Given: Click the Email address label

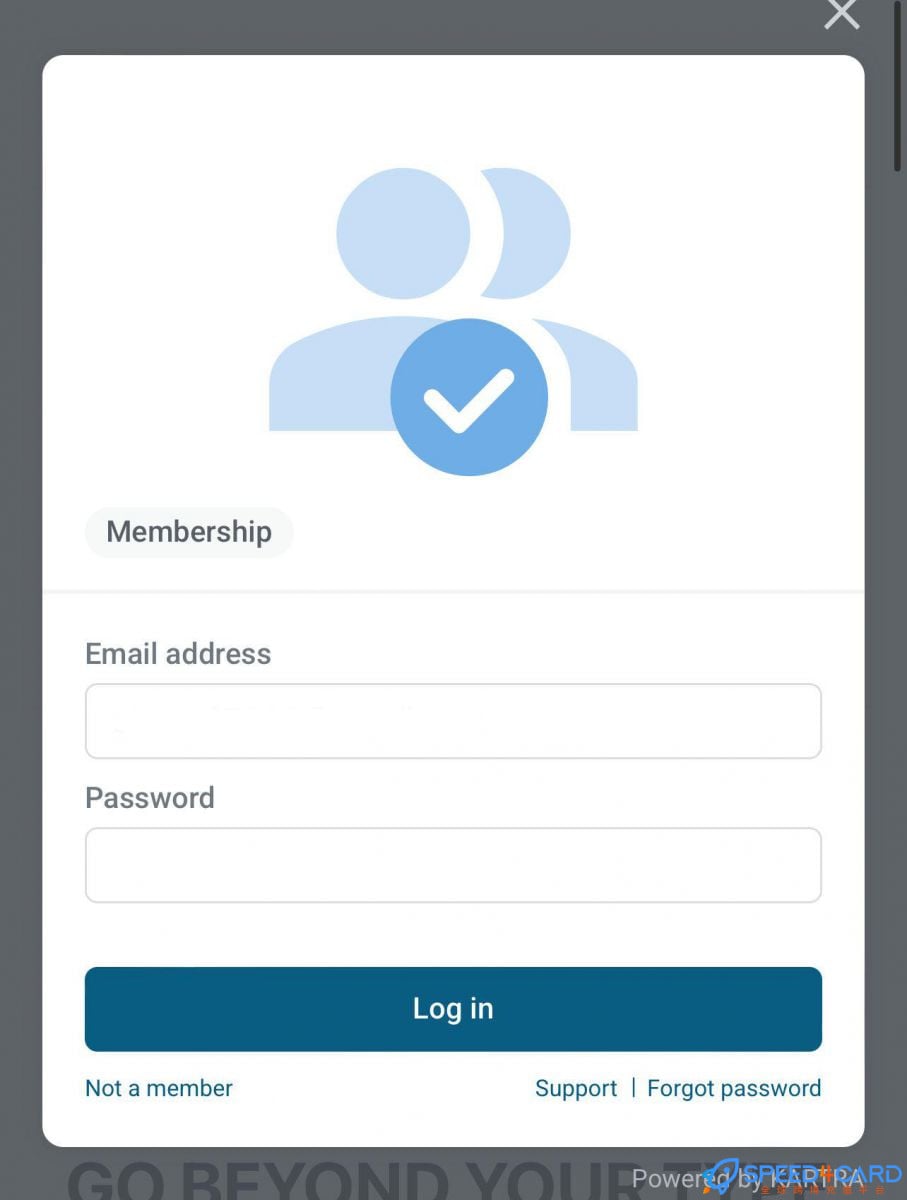Looking at the screenshot, I should coord(178,654).
